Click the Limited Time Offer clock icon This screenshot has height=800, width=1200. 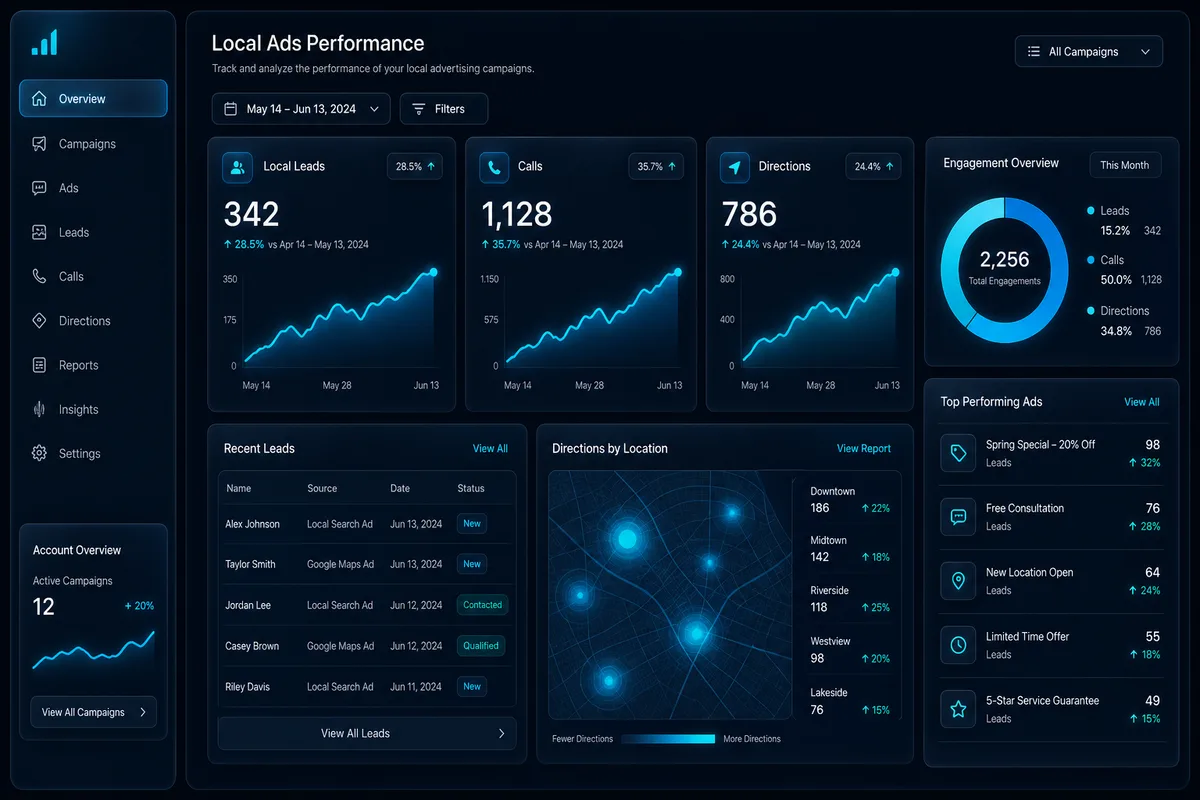[x=958, y=645]
